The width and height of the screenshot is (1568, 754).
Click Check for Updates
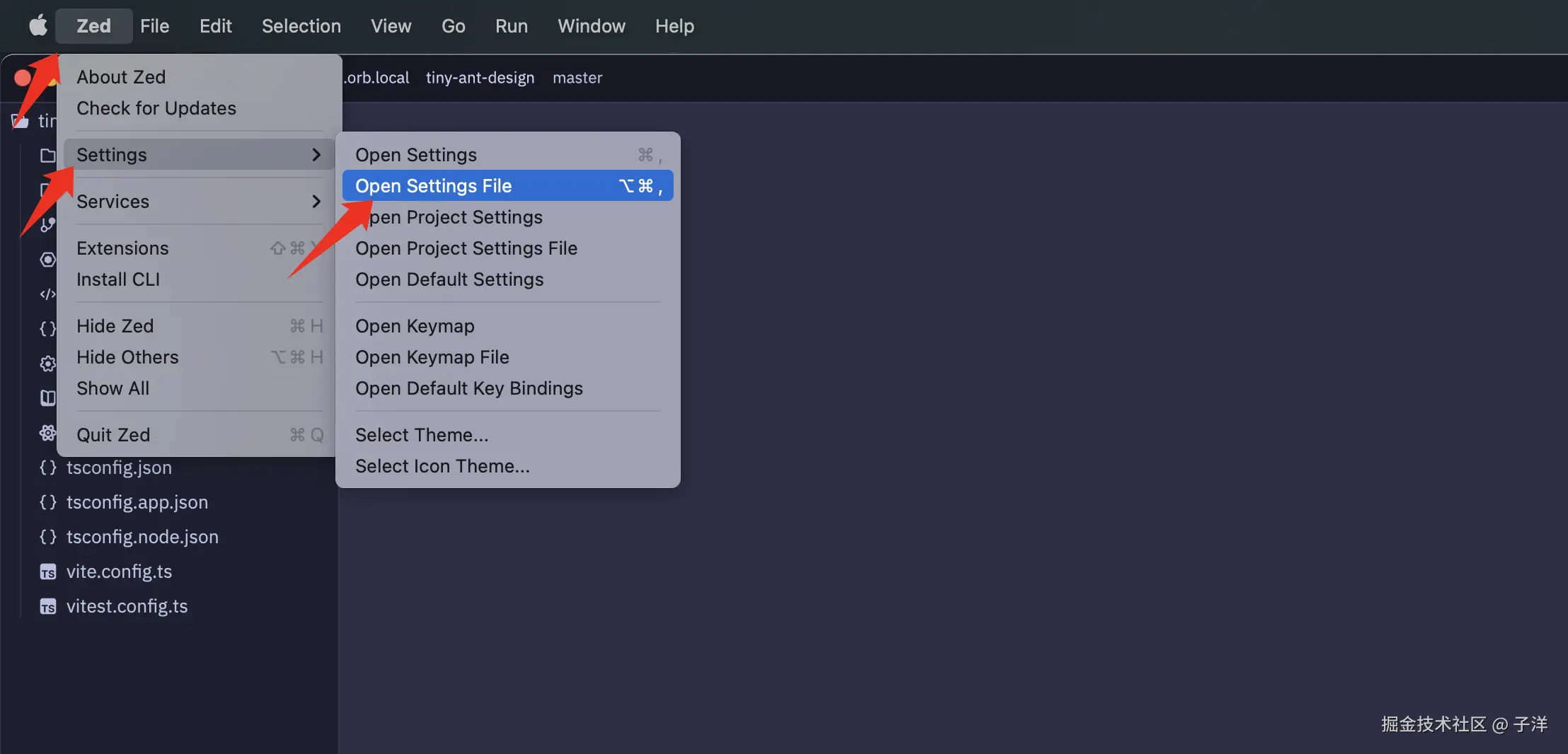(x=156, y=108)
